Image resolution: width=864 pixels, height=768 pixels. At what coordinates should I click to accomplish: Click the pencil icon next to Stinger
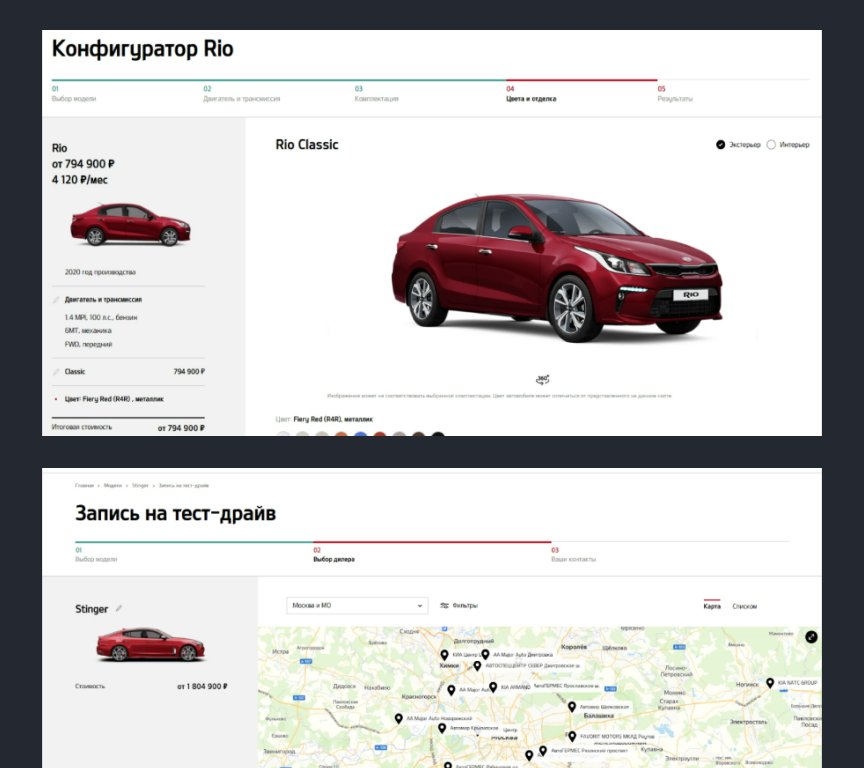click(x=119, y=608)
